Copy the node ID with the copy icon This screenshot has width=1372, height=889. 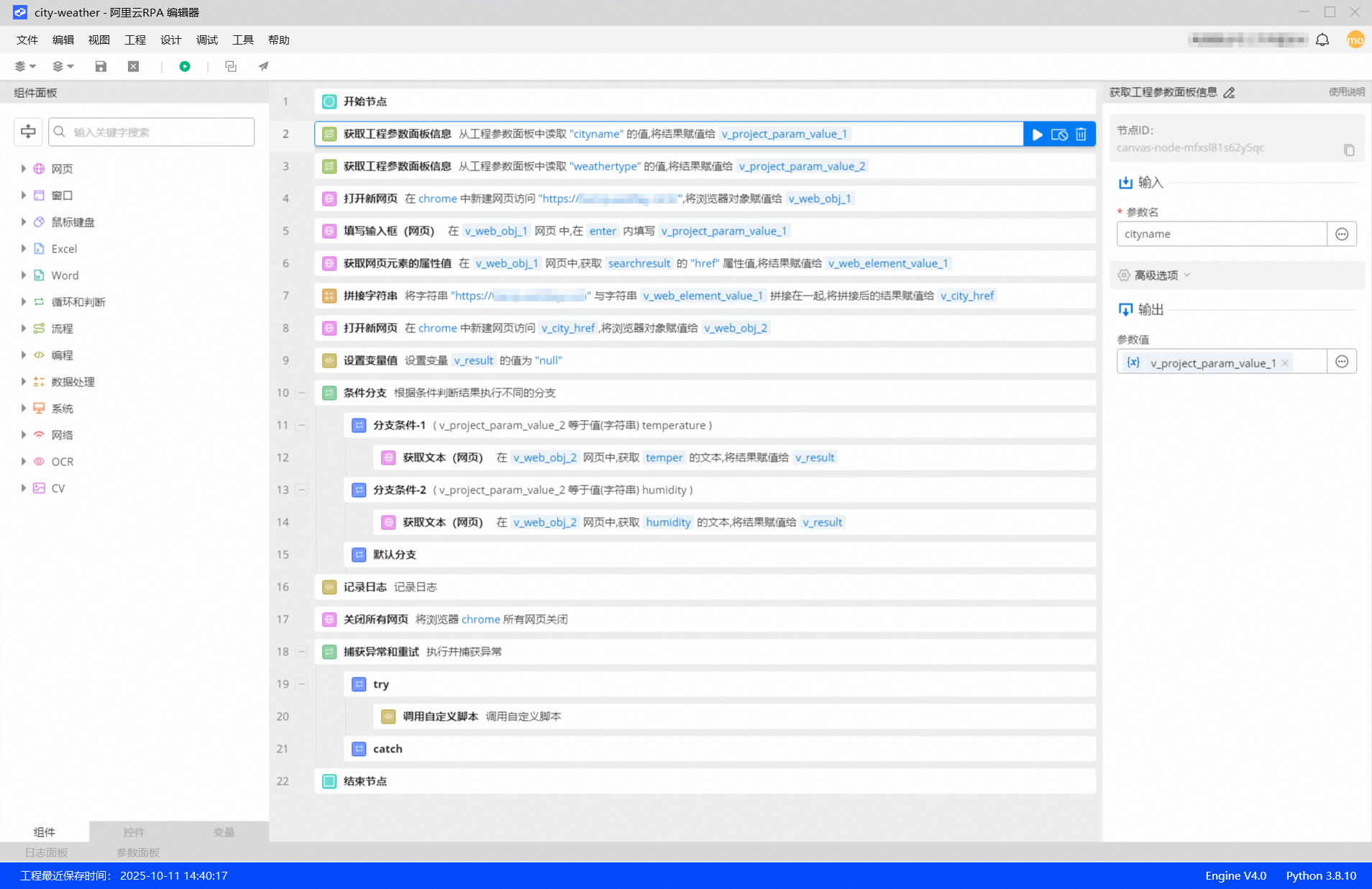tap(1349, 150)
